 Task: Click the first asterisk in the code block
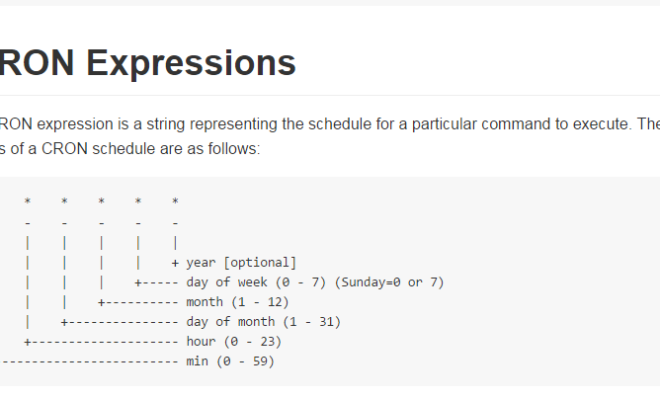[x=27, y=201]
